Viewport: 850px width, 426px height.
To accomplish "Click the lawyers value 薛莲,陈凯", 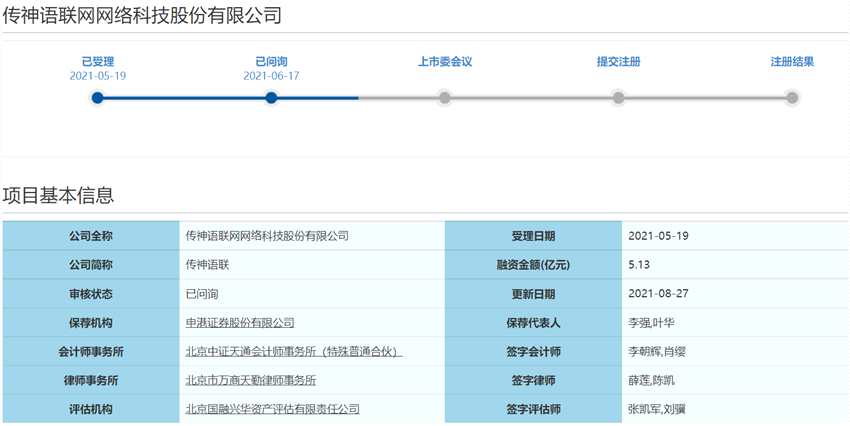I will (651, 380).
